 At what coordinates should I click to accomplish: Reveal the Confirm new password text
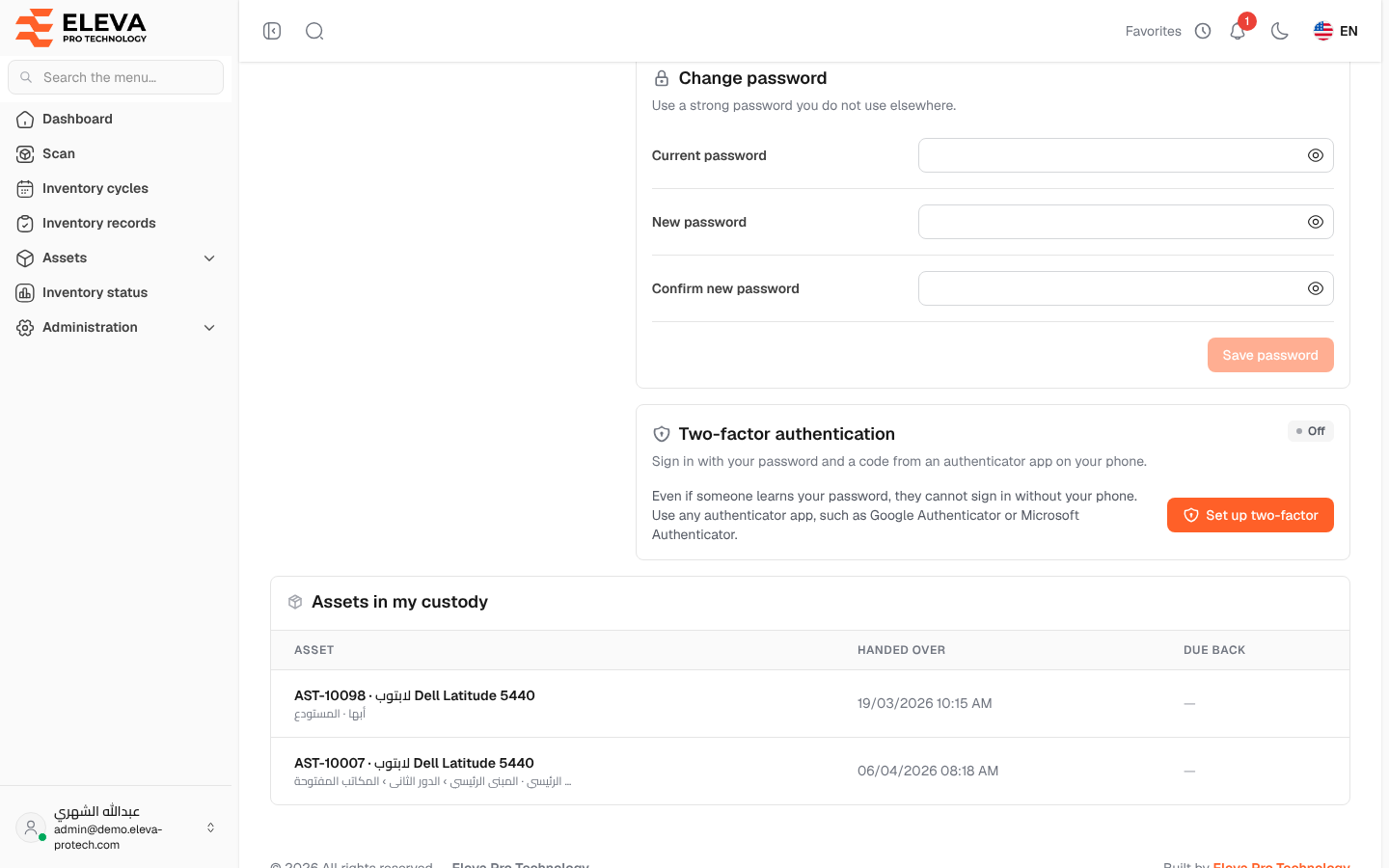pyautogui.click(x=1316, y=288)
